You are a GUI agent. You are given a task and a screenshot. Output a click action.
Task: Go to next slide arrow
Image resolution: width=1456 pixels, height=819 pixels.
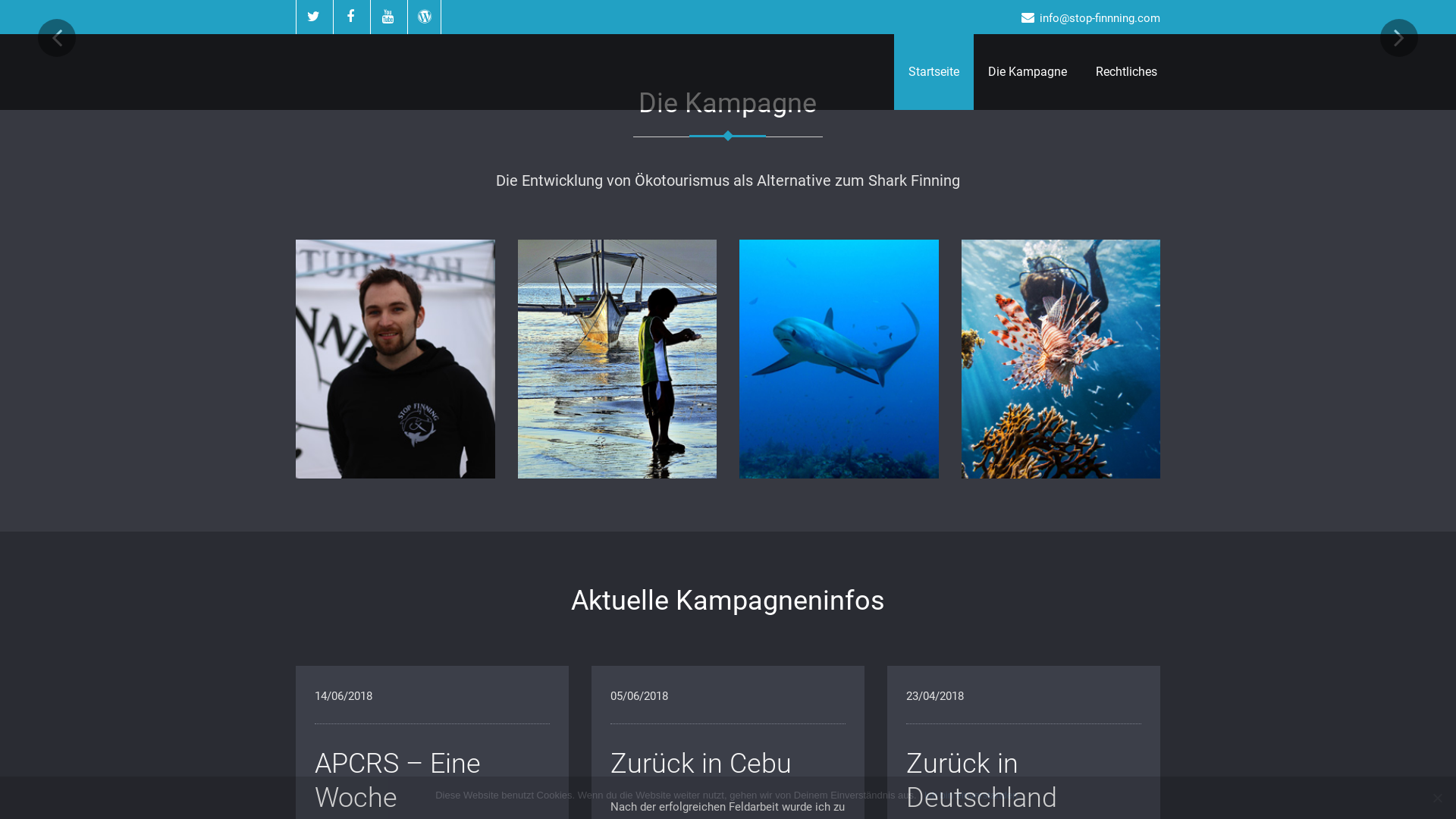(1398, 38)
